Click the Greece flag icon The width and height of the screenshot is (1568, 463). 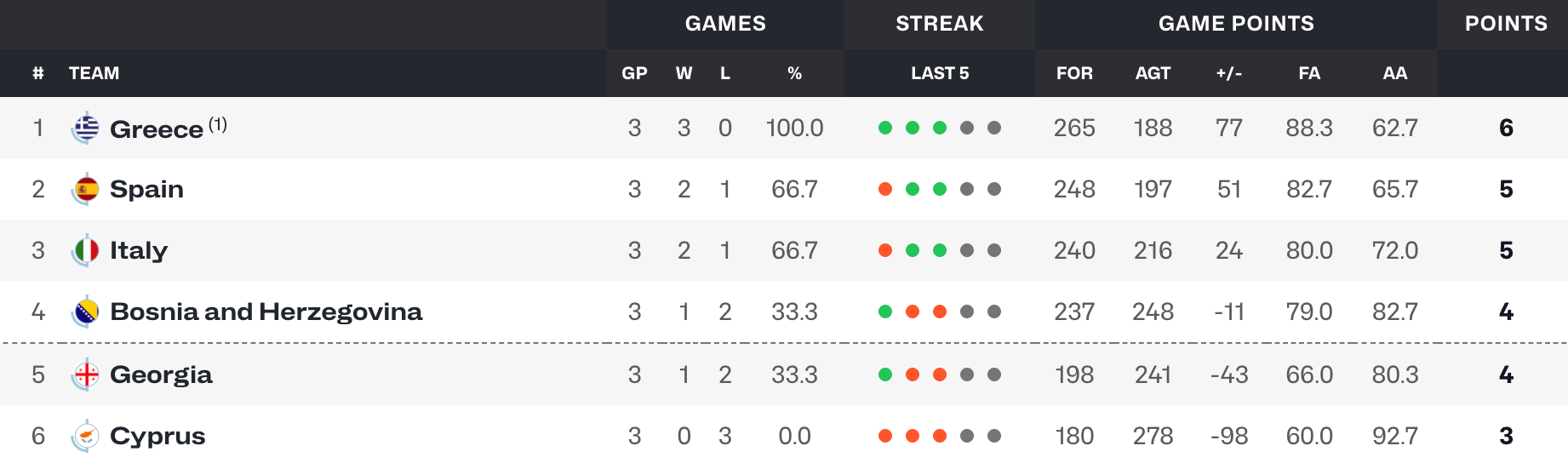tap(86, 128)
